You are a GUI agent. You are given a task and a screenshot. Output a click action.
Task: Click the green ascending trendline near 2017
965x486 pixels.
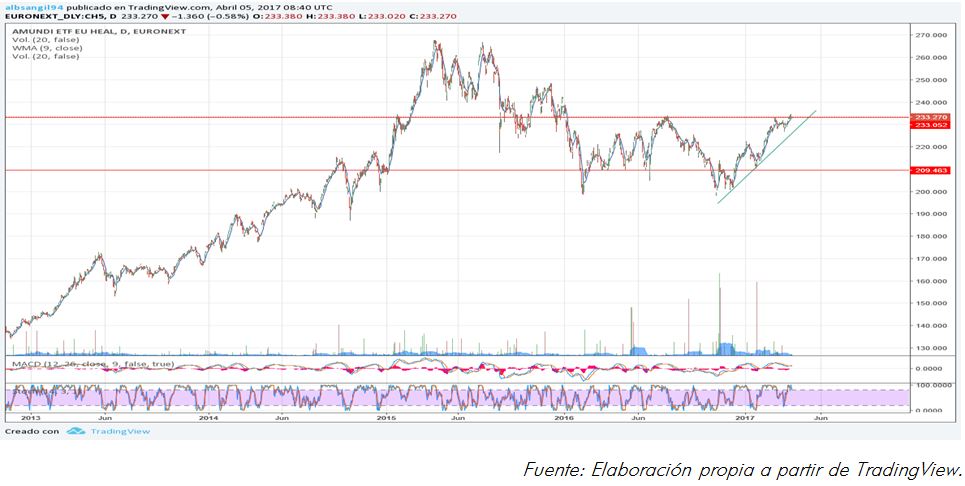pyautogui.click(x=767, y=157)
